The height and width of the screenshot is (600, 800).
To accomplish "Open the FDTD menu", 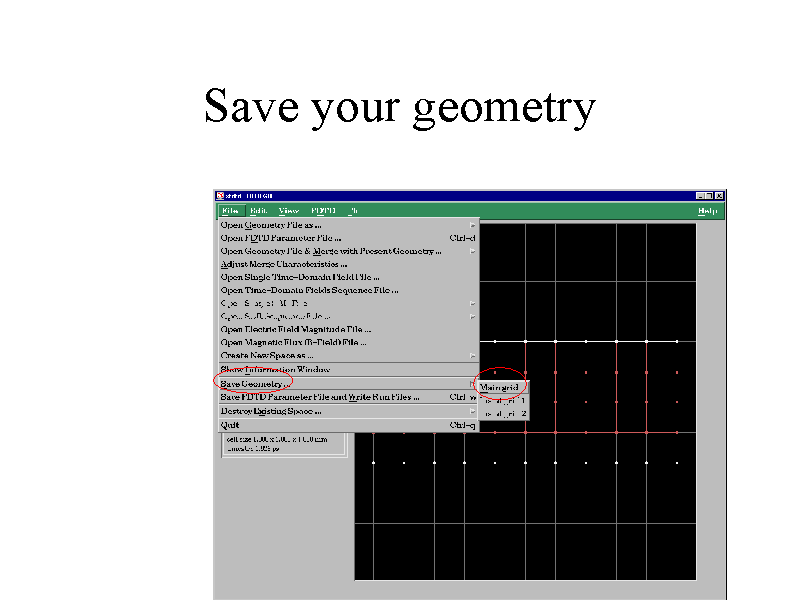I will [x=323, y=211].
